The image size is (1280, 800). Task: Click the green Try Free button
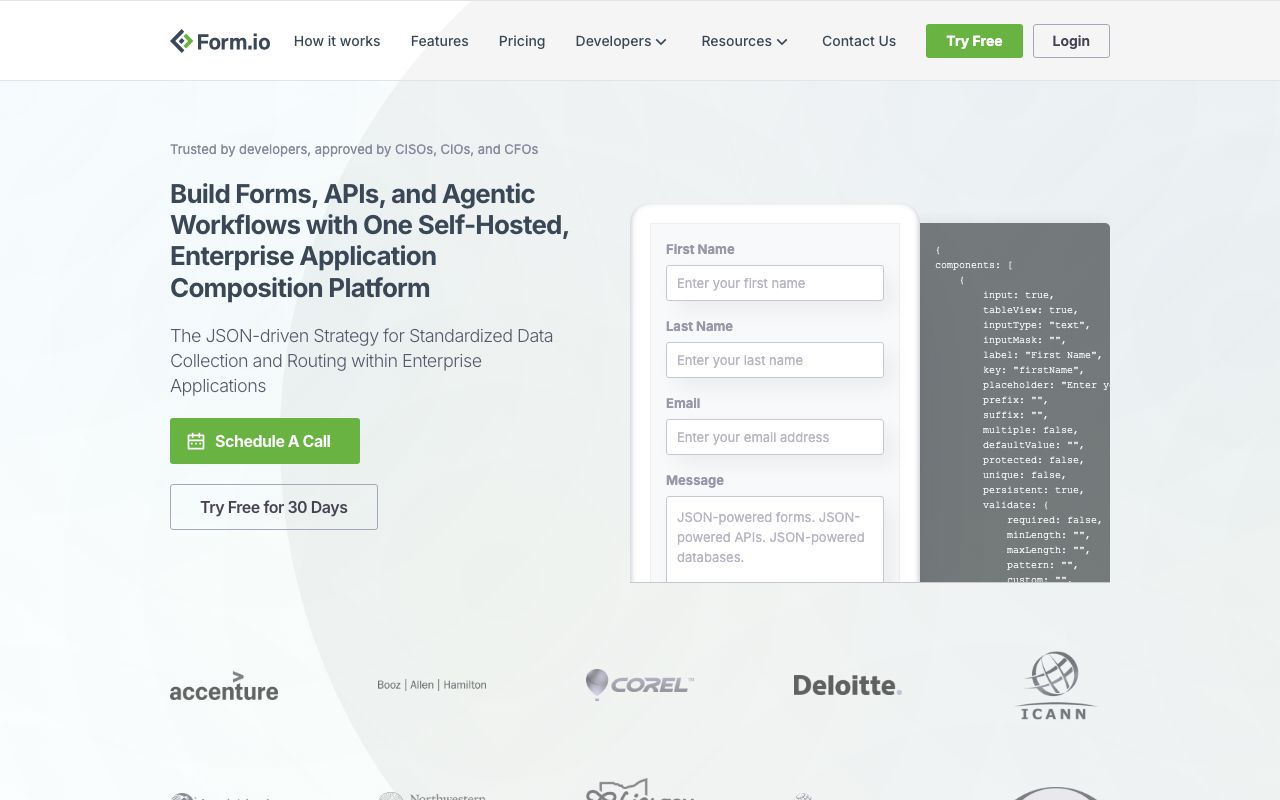pos(974,41)
